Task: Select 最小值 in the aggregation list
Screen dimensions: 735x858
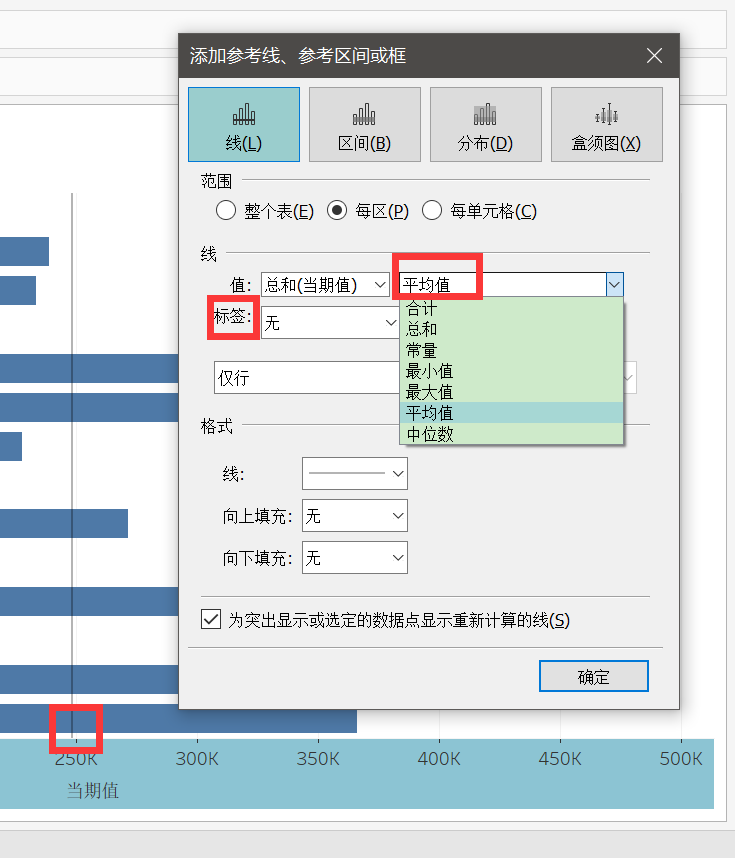Action: click(x=511, y=371)
